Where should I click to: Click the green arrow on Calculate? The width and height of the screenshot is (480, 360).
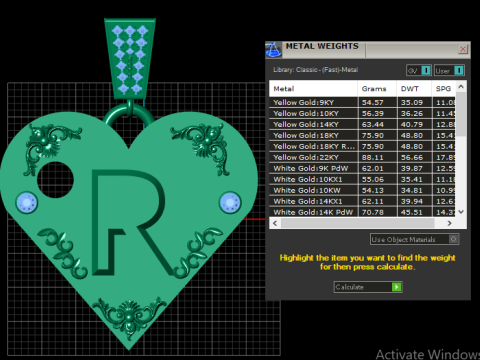(396, 287)
